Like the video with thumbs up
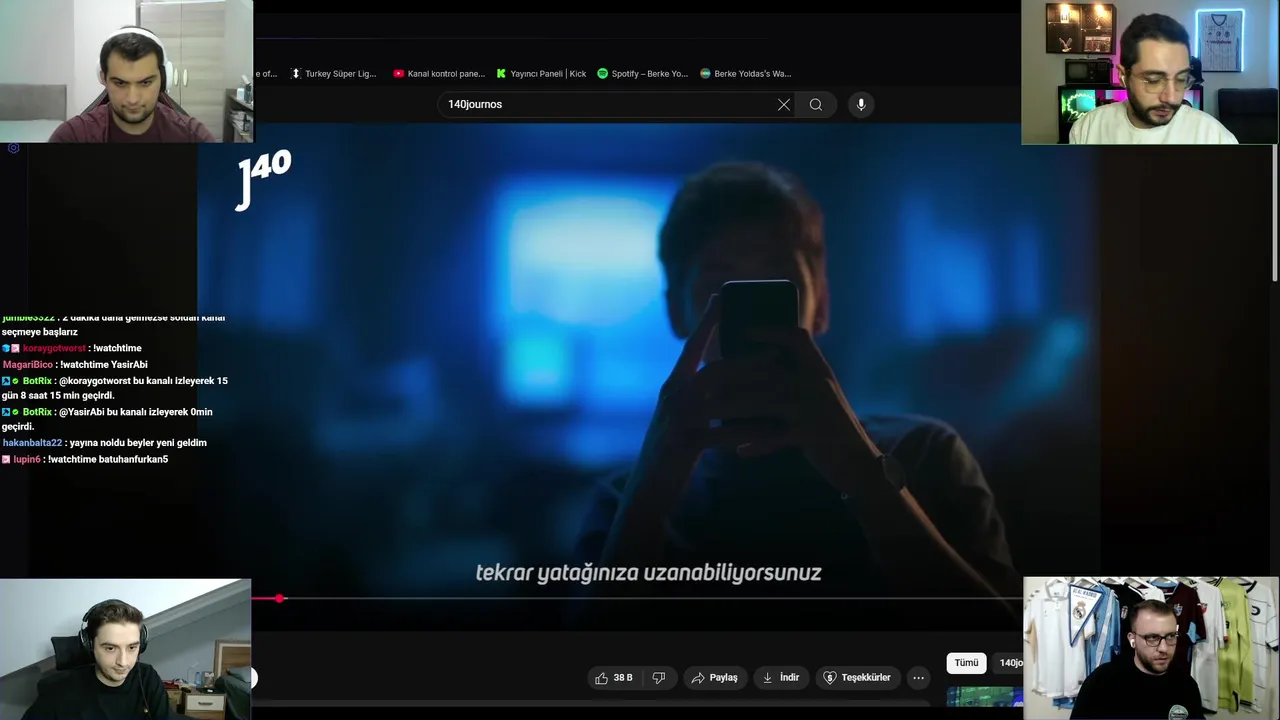Screen dimensions: 1280x720 (x=614, y=678)
